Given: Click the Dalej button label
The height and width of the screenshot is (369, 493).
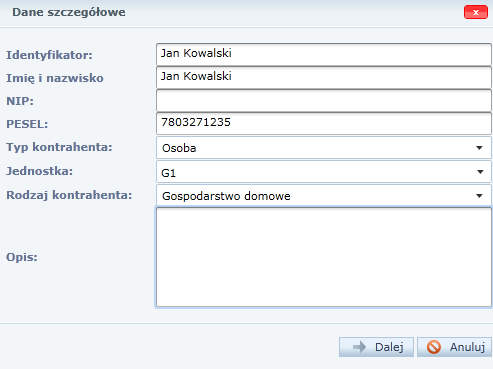Looking at the screenshot, I should pyautogui.click(x=389, y=347).
